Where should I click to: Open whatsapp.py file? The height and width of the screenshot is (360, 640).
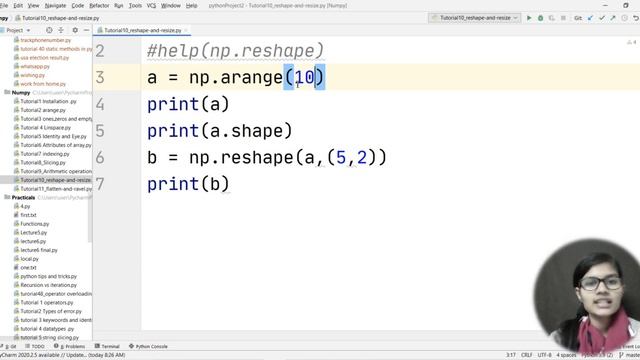[x=35, y=67]
